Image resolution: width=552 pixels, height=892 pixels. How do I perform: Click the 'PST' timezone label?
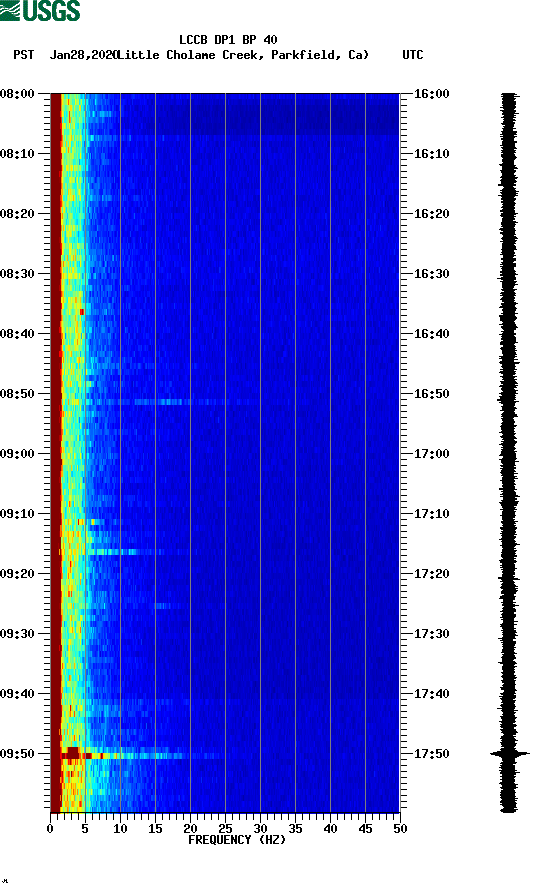click(x=23, y=55)
